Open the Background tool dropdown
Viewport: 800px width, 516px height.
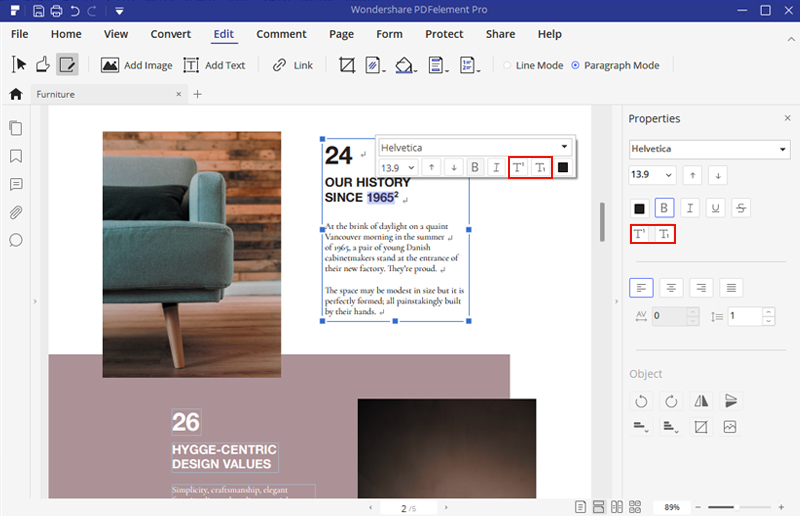406,65
